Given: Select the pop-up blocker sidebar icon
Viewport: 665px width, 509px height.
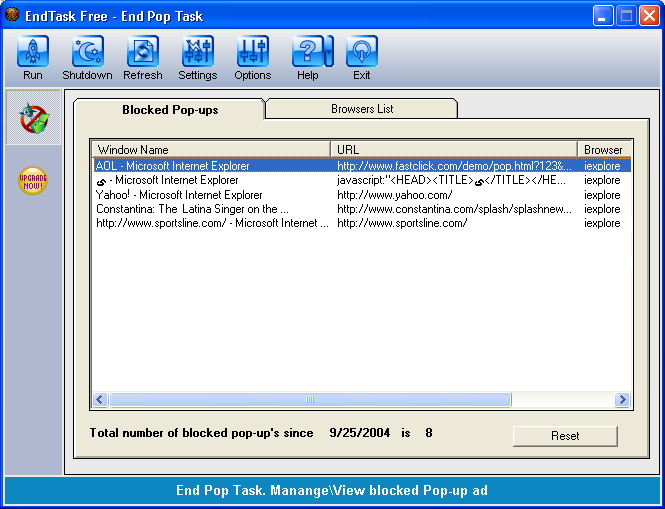Looking at the screenshot, I should [x=34, y=117].
